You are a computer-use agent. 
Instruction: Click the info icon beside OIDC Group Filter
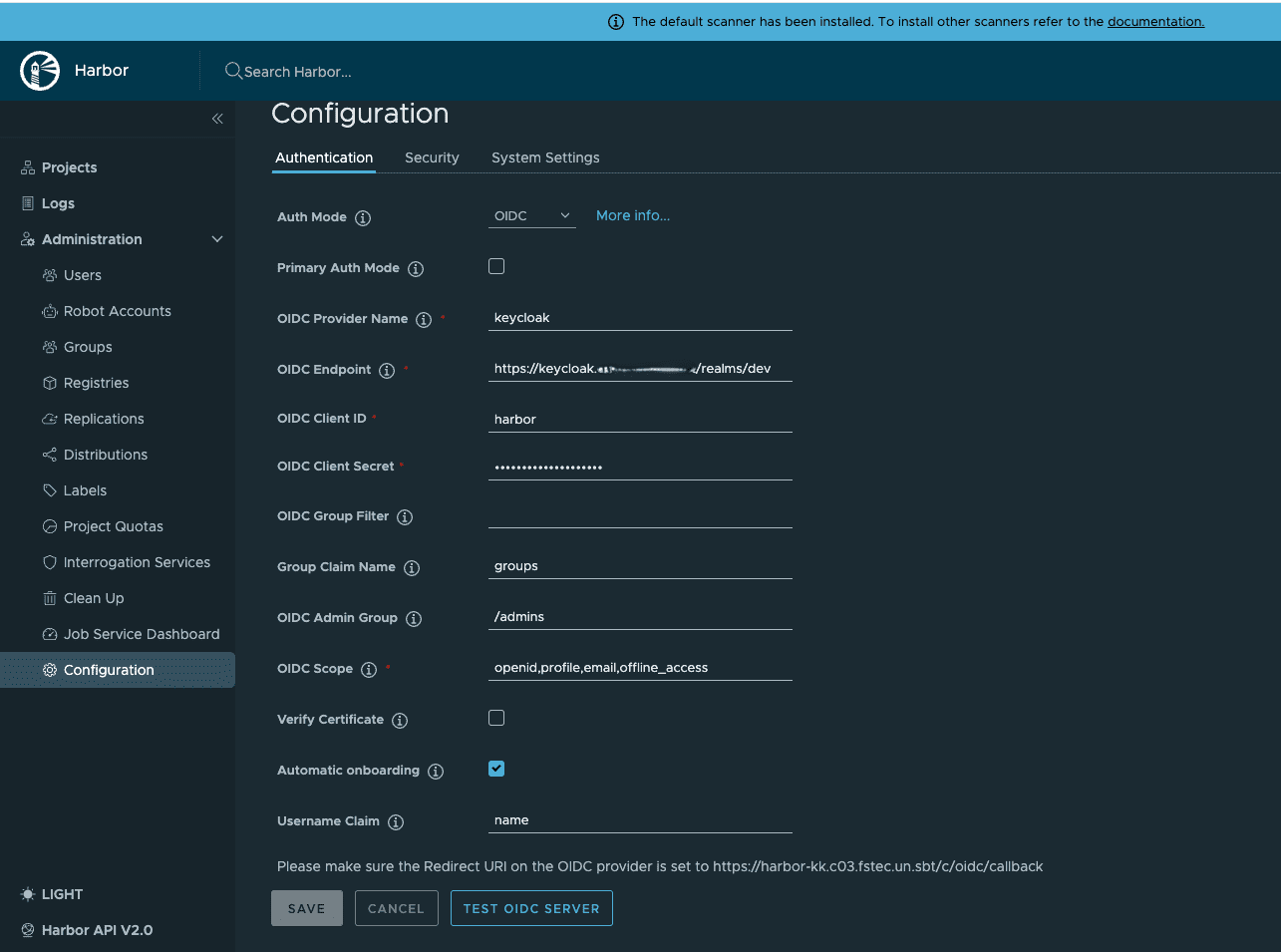tap(405, 517)
